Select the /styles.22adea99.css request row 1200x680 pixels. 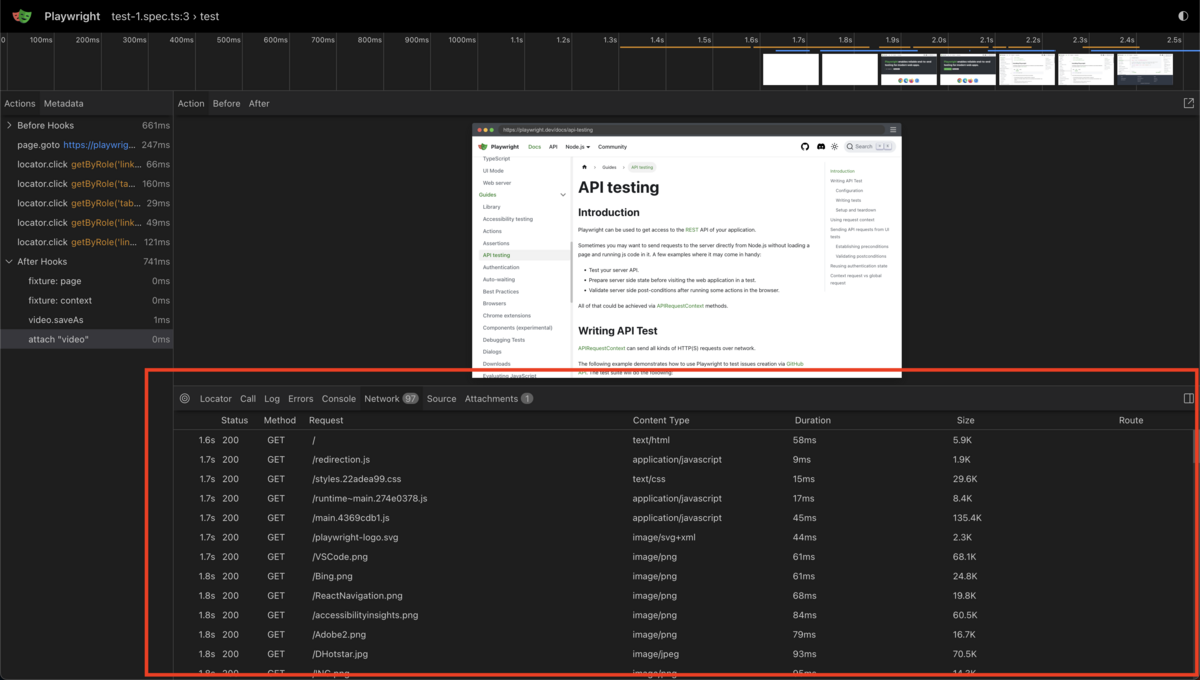[x=683, y=479]
